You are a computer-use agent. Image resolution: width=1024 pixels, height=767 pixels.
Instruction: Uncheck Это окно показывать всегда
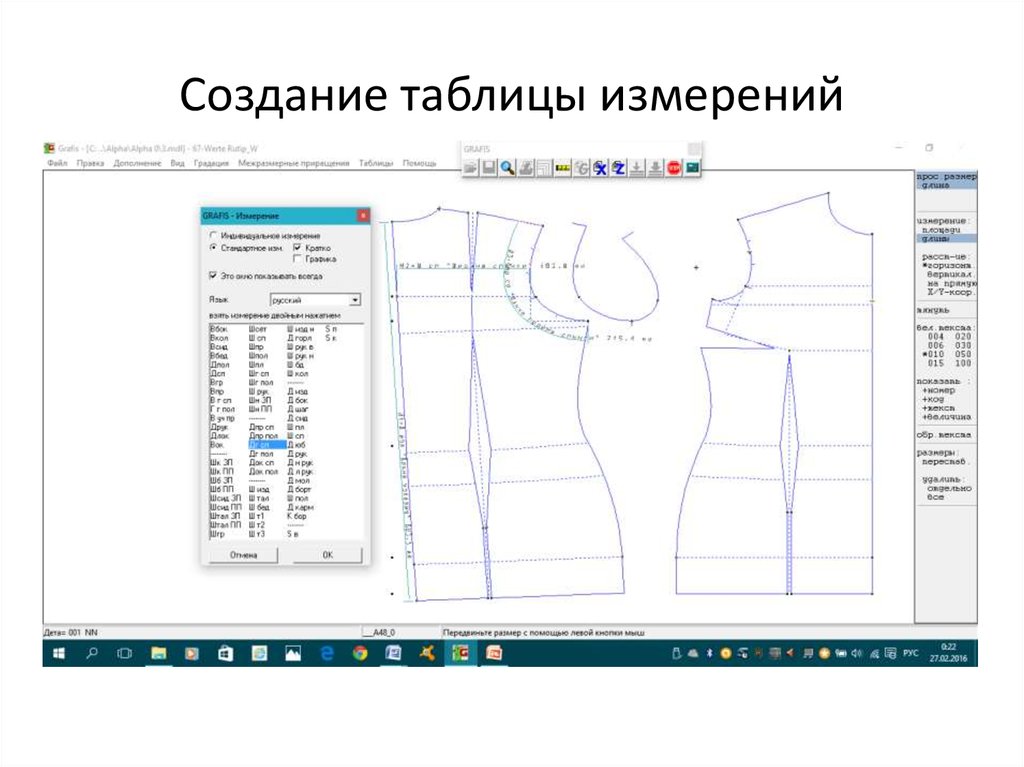pos(213,274)
